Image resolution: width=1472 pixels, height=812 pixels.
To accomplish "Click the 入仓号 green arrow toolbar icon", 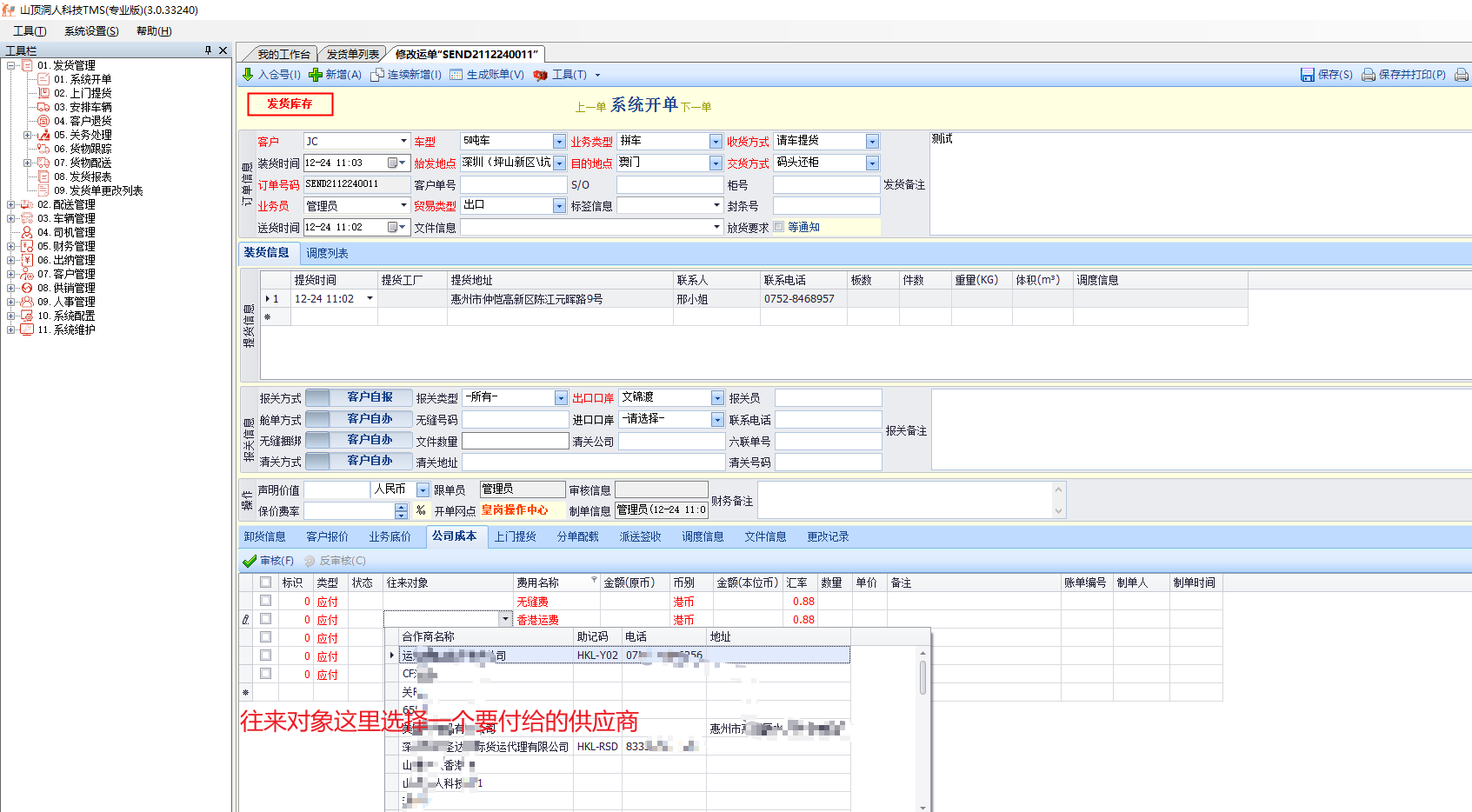I will pos(248,75).
